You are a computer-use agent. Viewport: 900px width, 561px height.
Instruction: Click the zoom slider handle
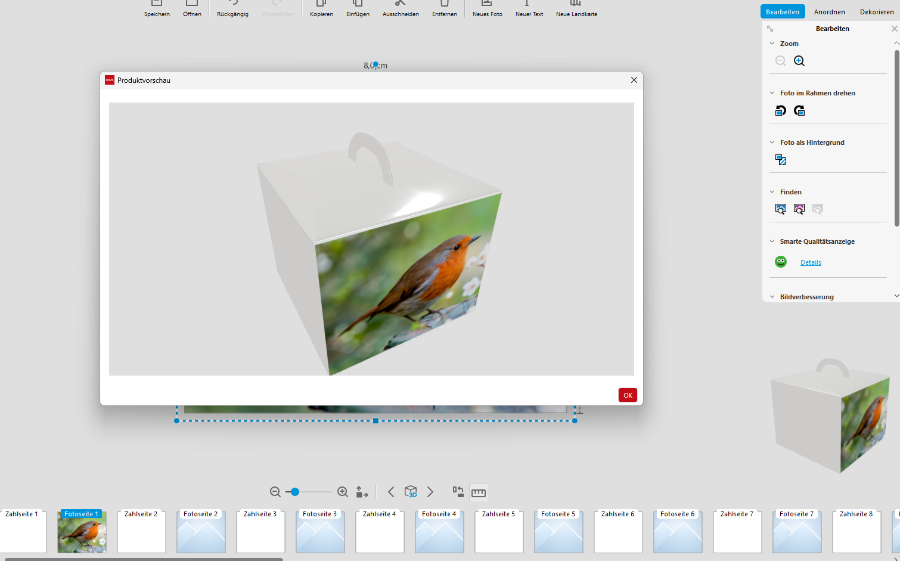pyautogui.click(x=294, y=492)
